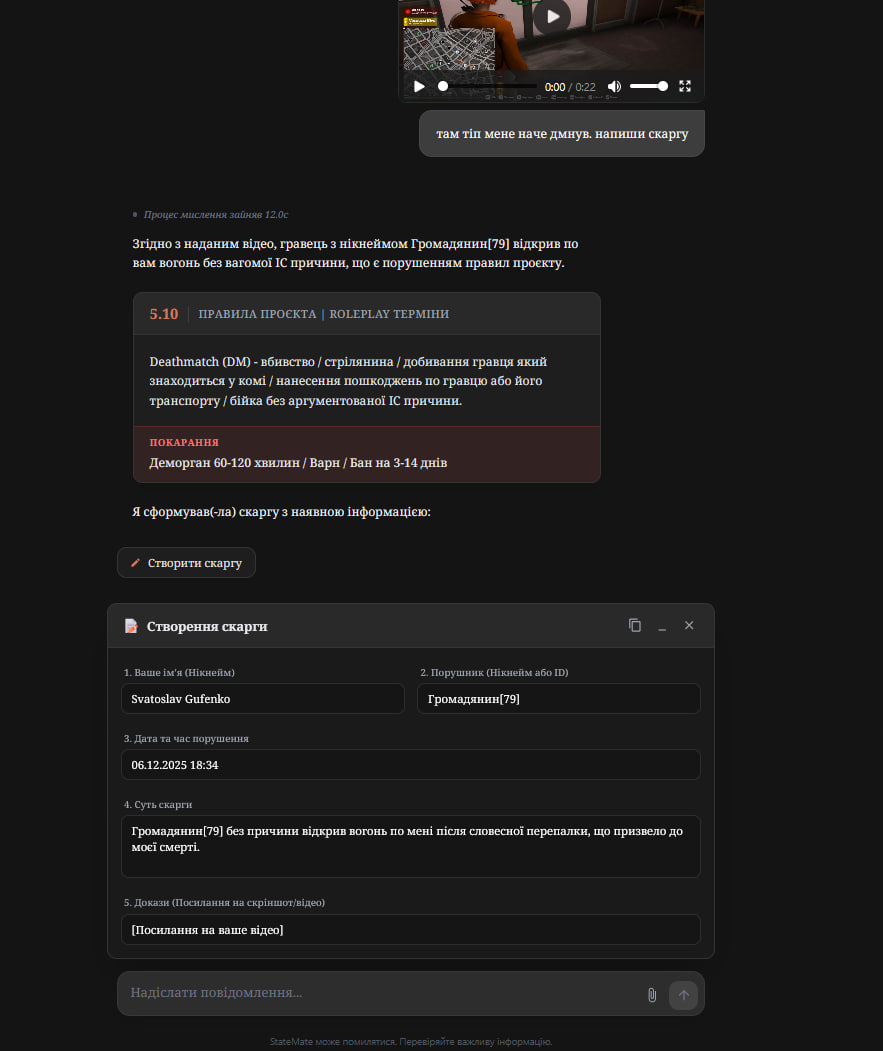Send message with the arrow-up button

(x=683, y=995)
